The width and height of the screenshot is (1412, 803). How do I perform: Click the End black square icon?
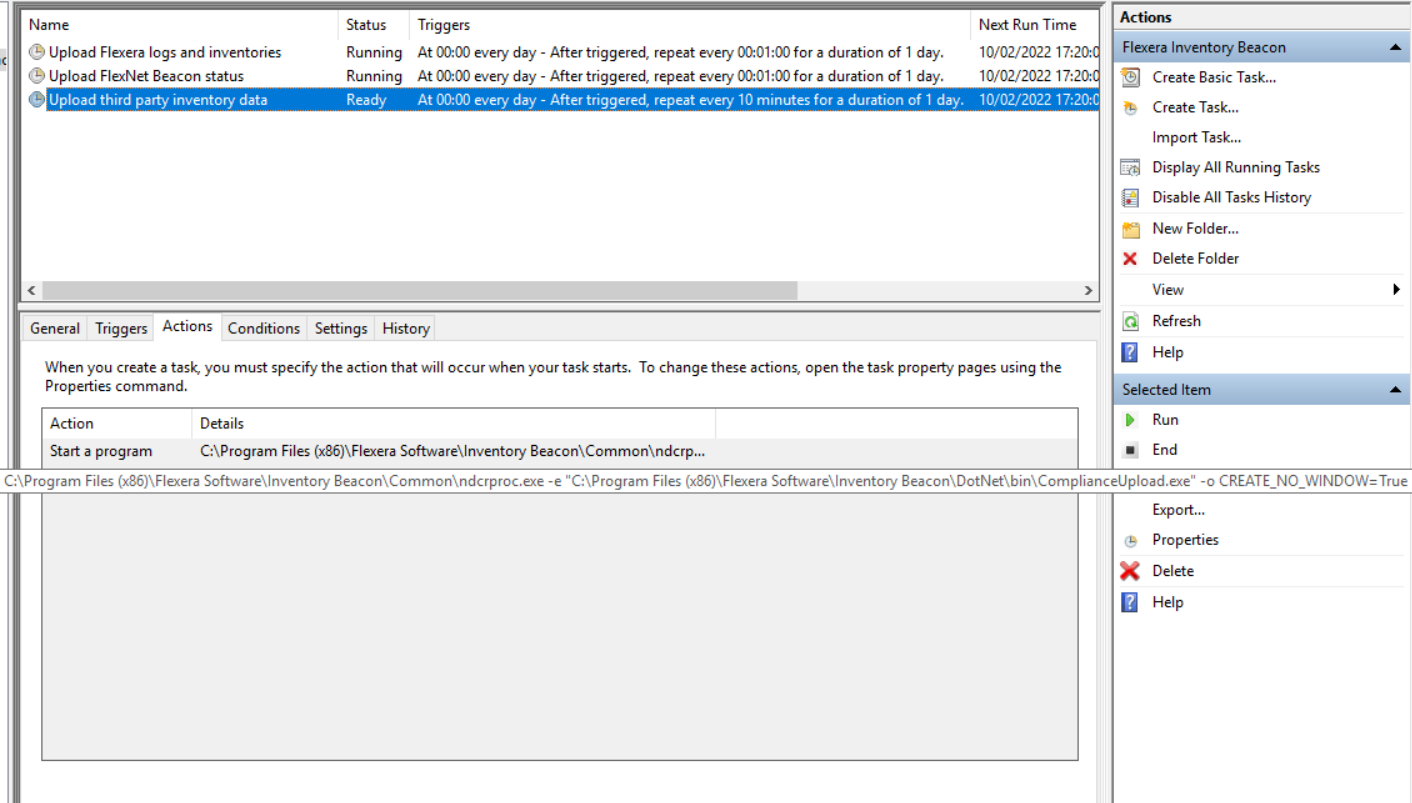pyautogui.click(x=1130, y=450)
